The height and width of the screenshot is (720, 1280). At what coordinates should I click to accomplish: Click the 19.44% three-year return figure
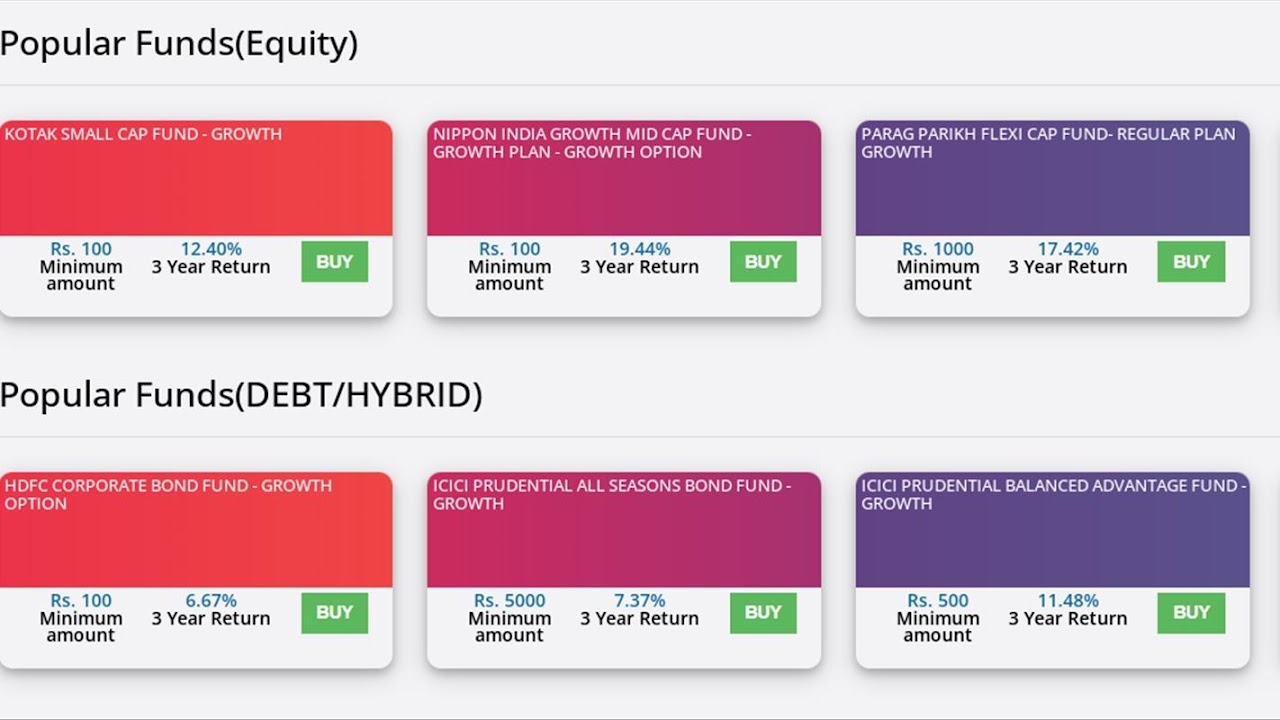coord(639,249)
